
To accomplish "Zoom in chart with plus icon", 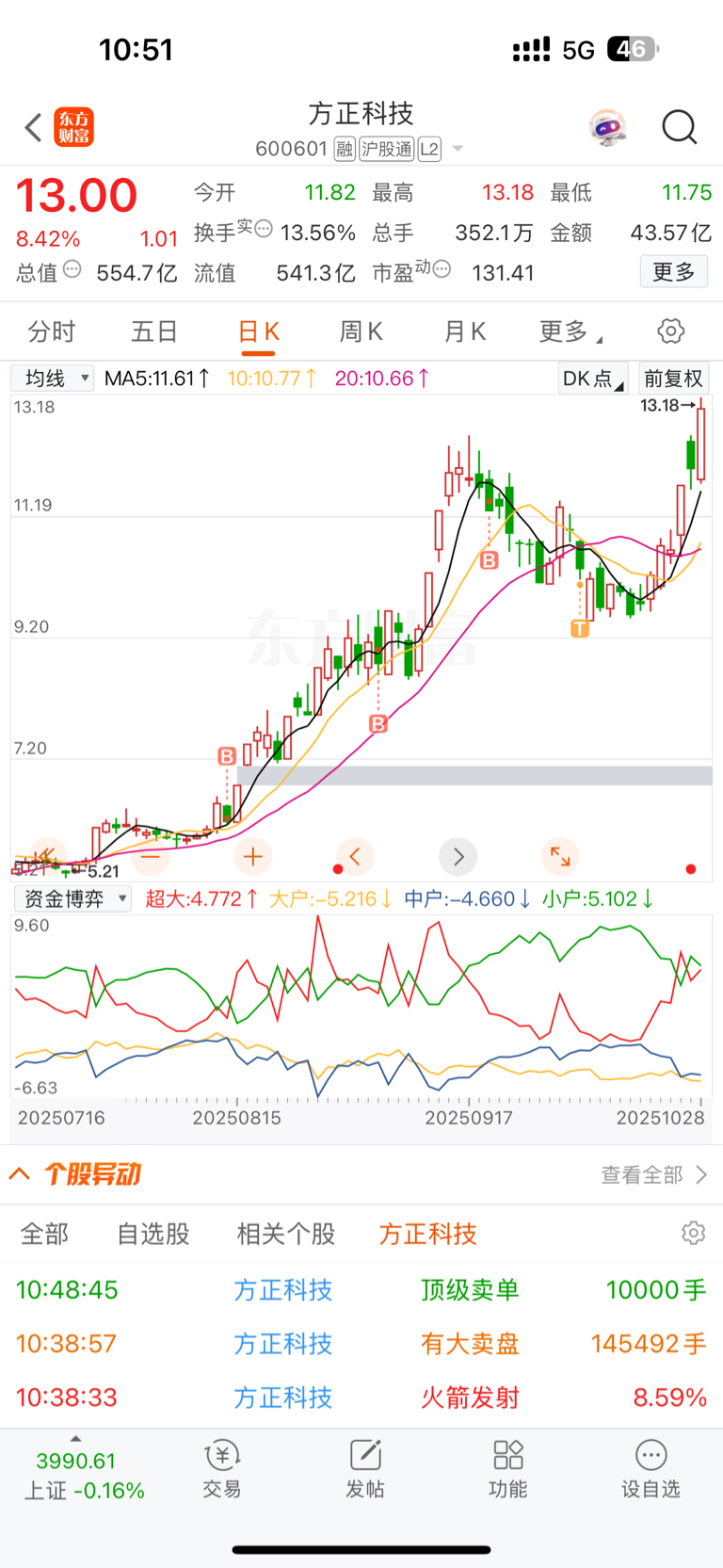I will tap(252, 856).
